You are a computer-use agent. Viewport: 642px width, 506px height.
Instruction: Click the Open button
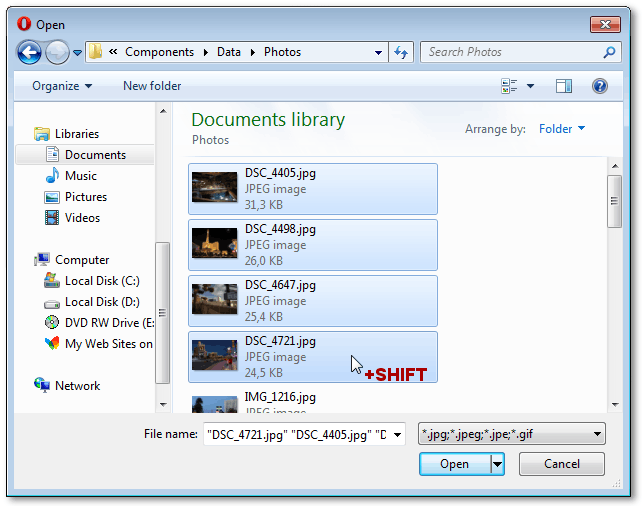454,464
